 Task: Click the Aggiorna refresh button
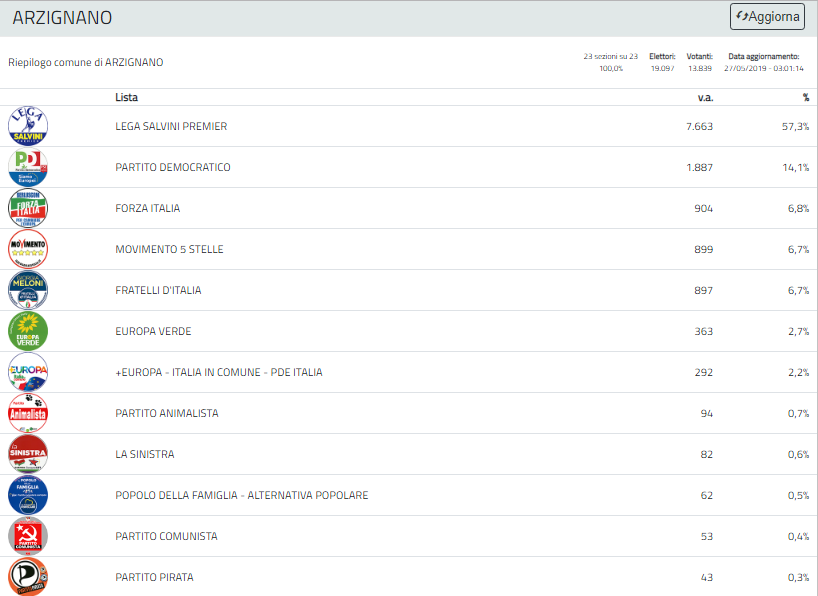point(767,17)
